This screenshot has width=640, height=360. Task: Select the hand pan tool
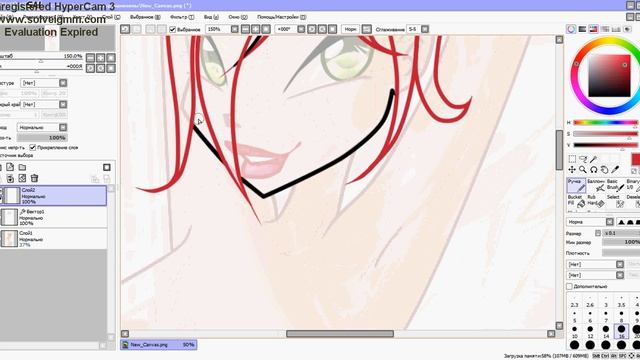coord(604,169)
